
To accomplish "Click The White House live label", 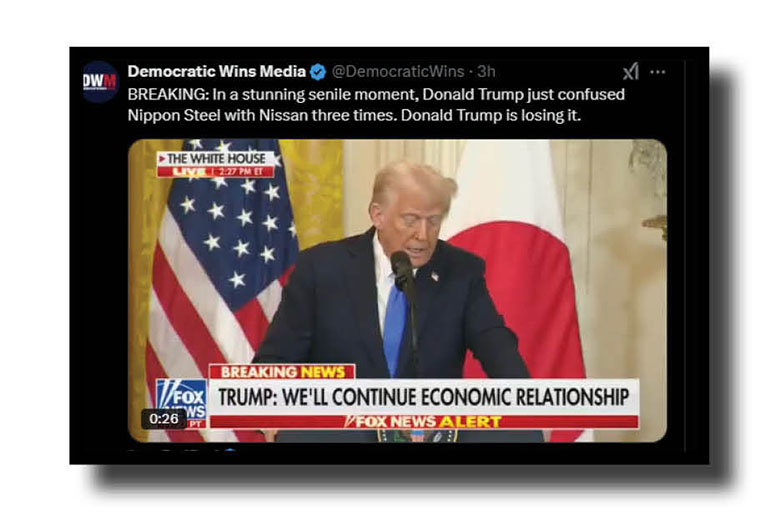I will (216, 159).
